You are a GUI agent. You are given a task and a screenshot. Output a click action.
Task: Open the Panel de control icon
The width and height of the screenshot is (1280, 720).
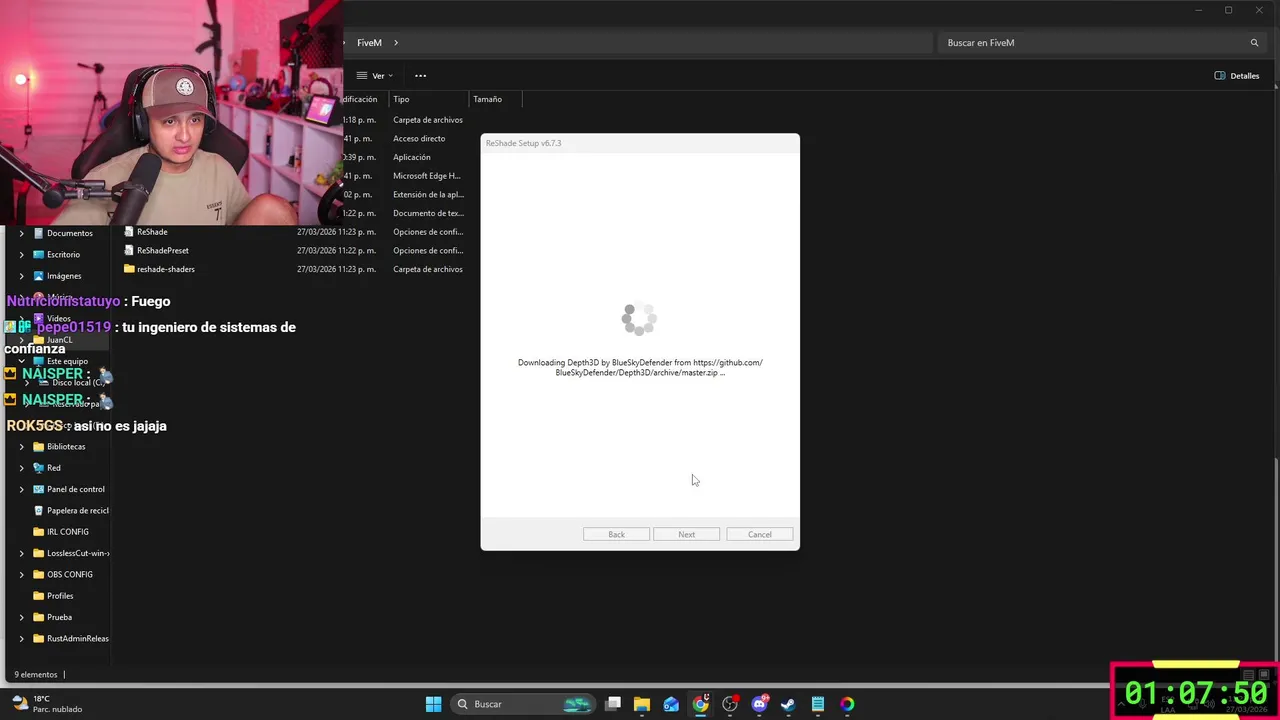[38, 489]
